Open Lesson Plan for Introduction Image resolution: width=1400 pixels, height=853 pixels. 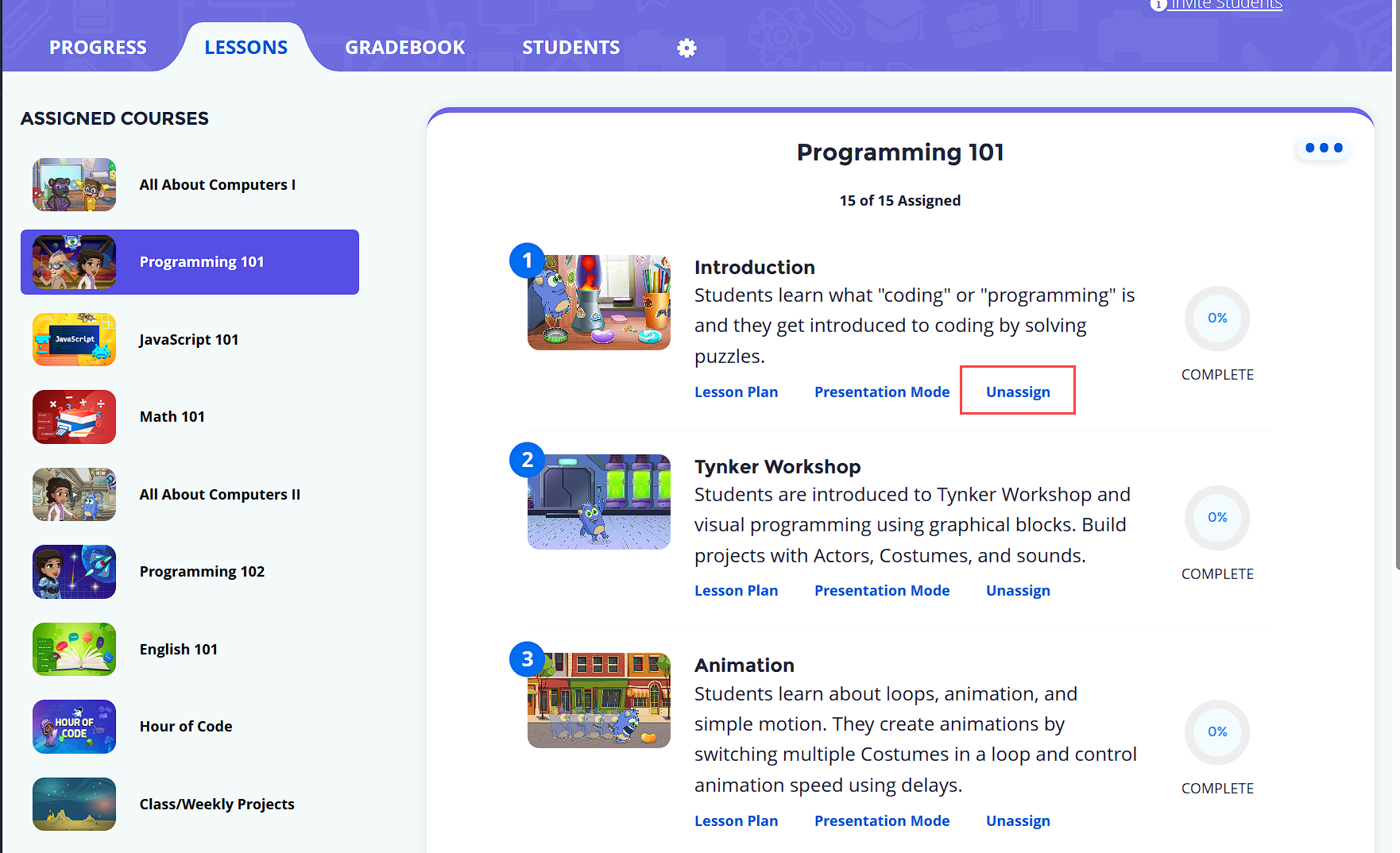(x=736, y=392)
